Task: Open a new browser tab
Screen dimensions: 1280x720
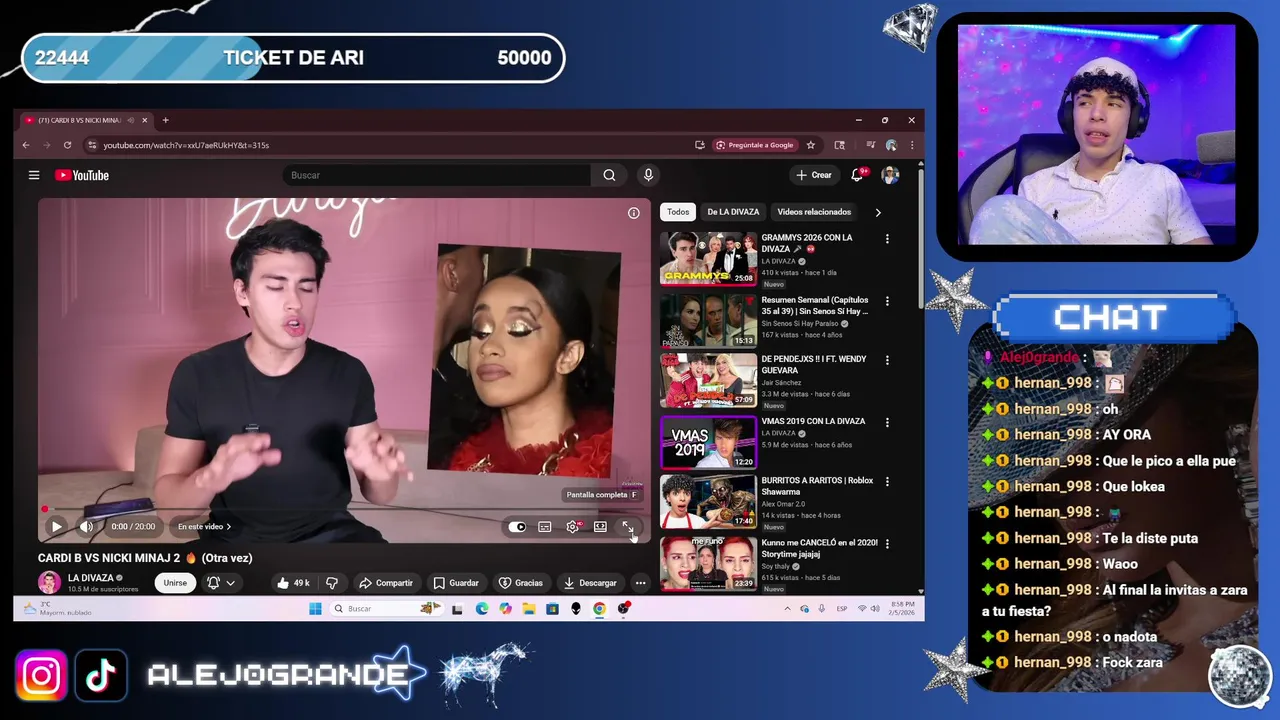Action: tap(165, 120)
